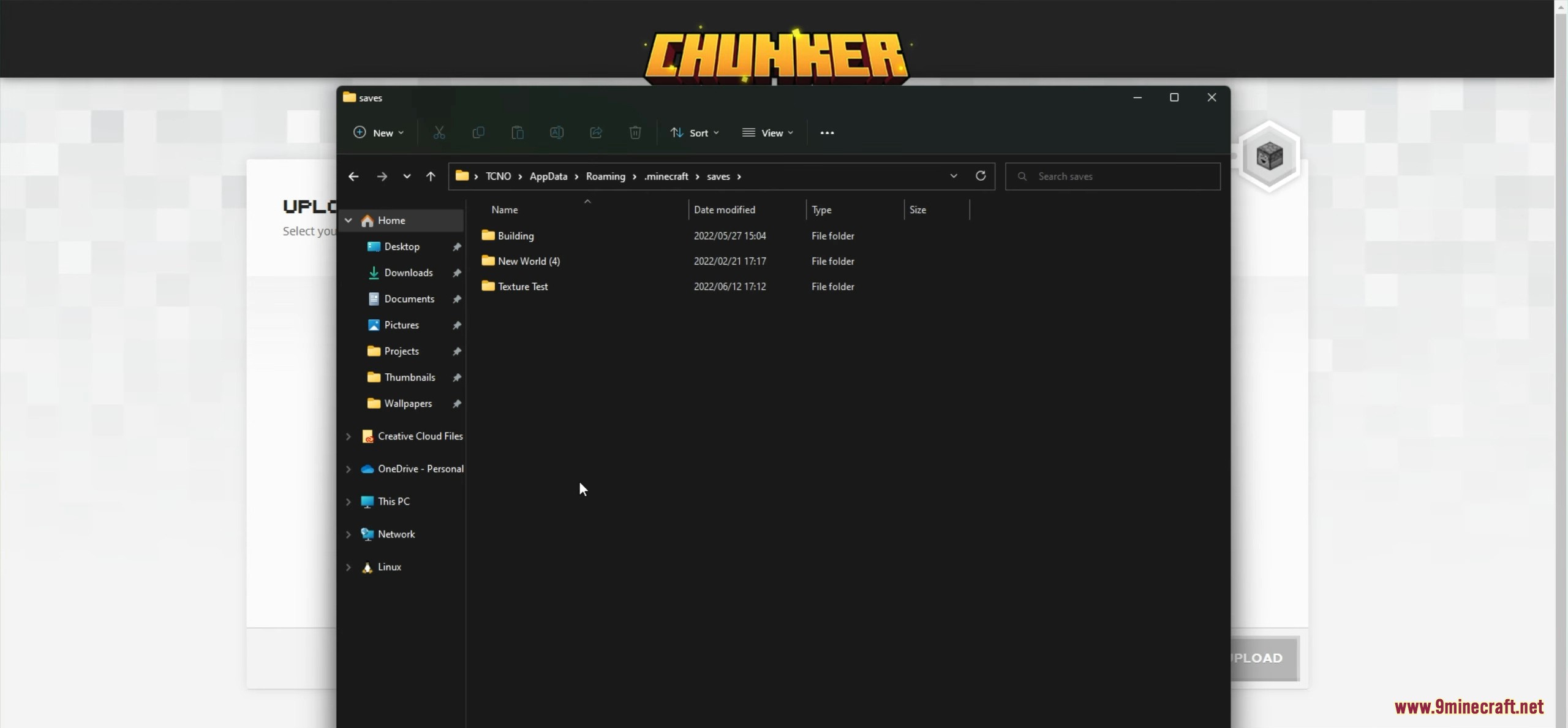The height and width of the screenshot is (728, 1568).
Task: Go back with the left arrow
Action: point(353,176)
